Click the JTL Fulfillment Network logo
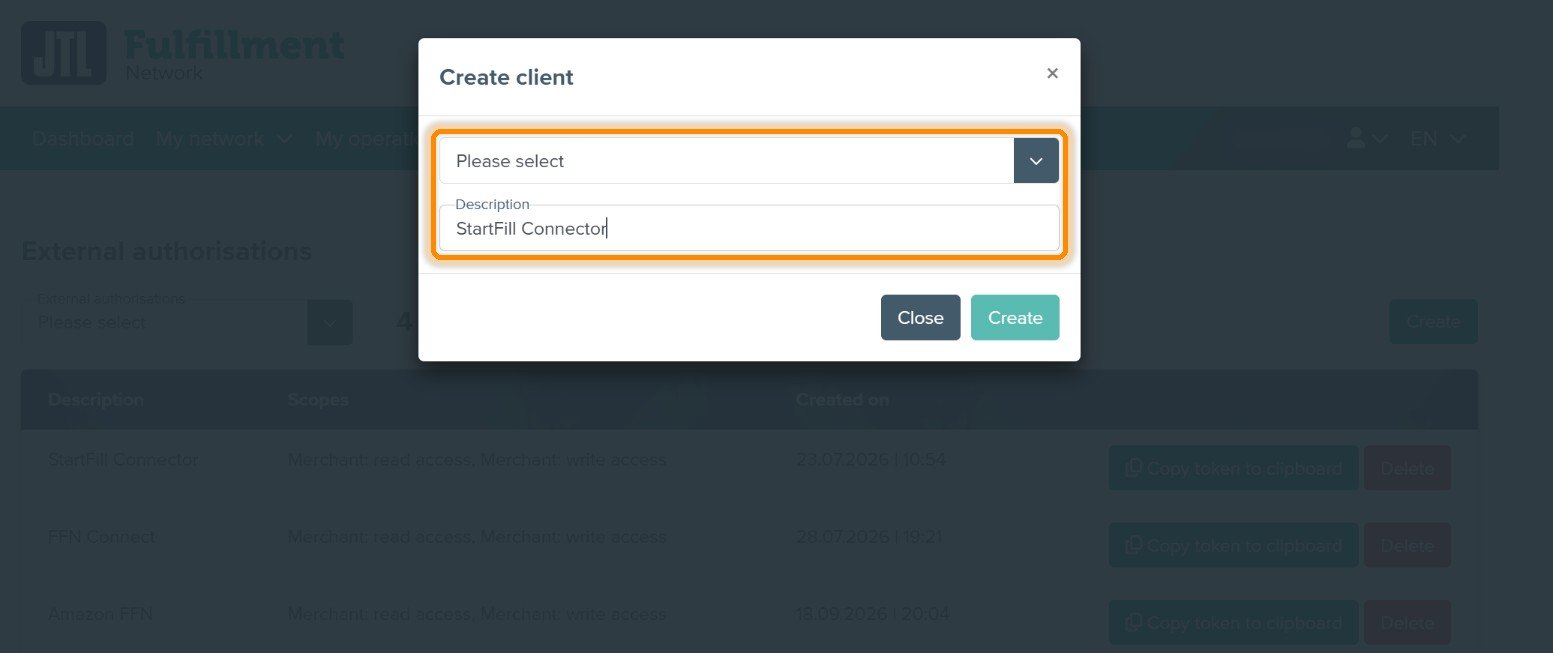Image resolution: width=1553 pixels, height=653 pixels. coord(183,53)
